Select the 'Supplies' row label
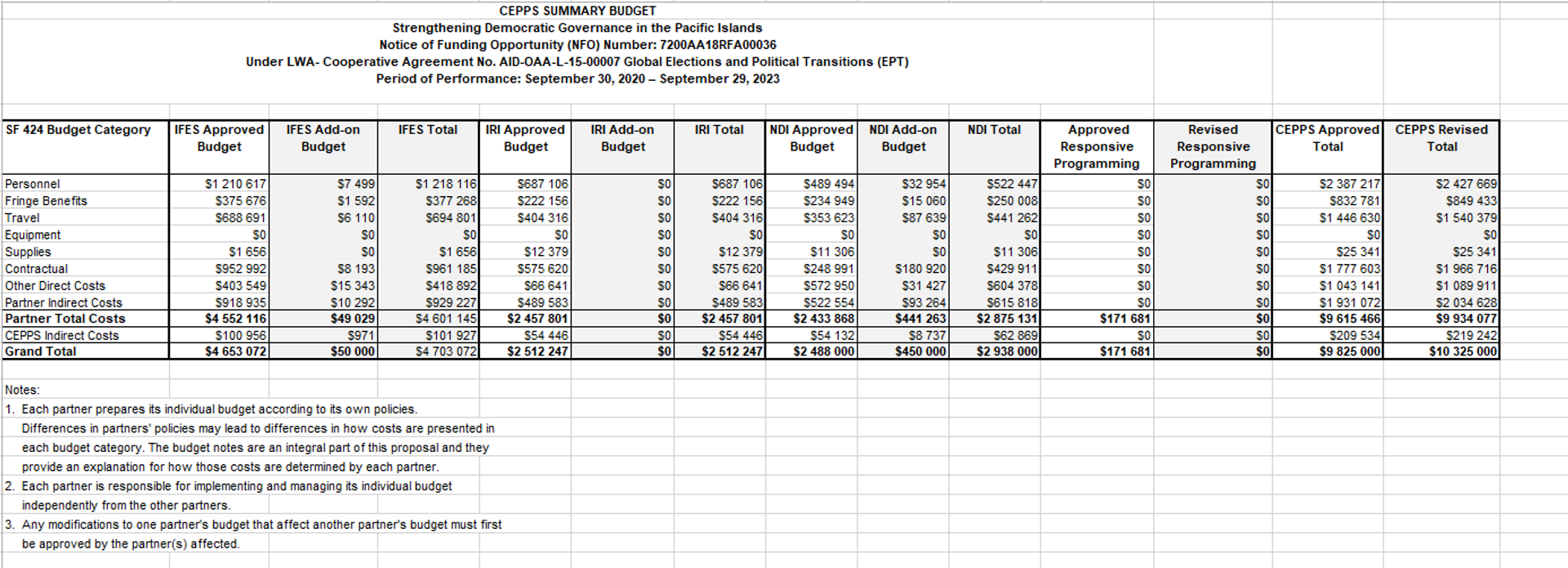 (x=28, y=252)
